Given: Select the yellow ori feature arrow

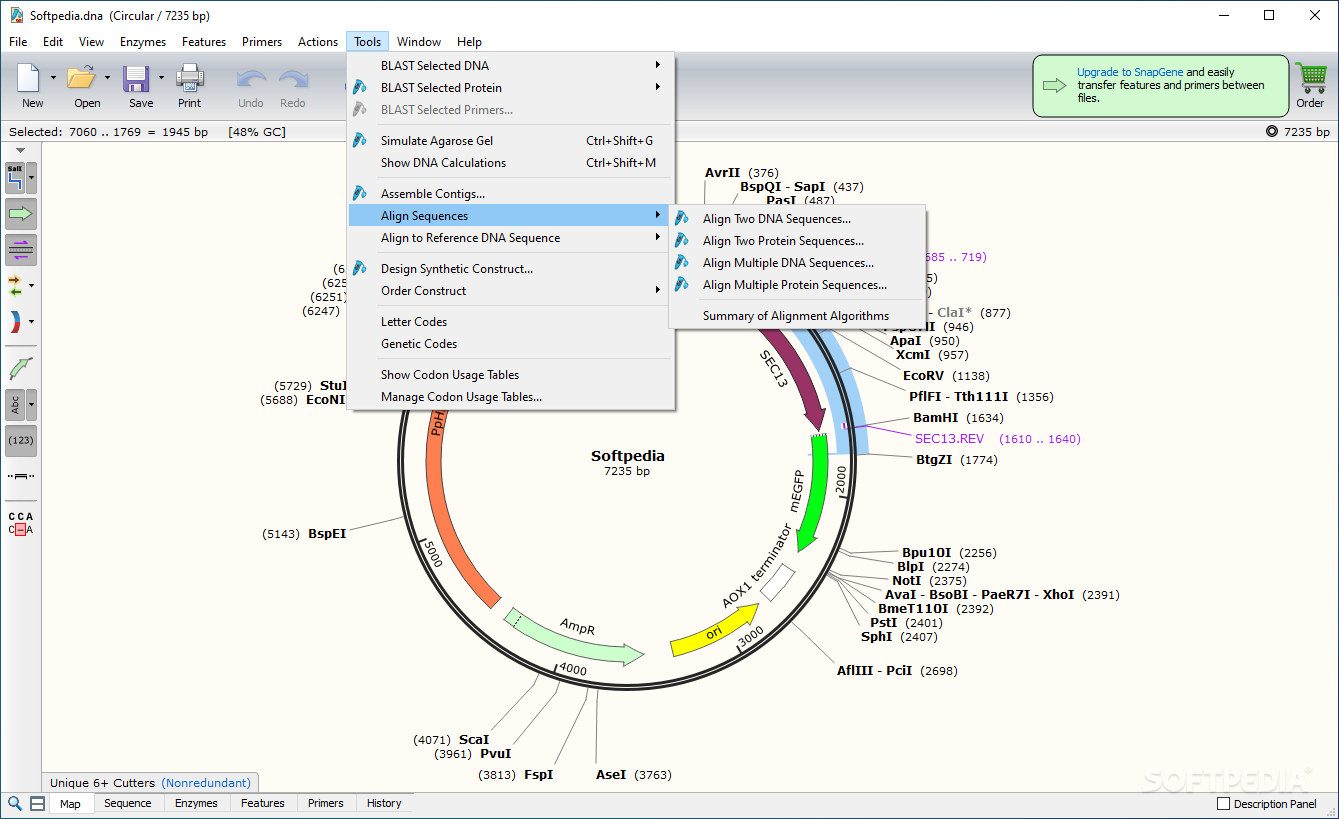Looking at the screenshot, I should tap(714, 630).
